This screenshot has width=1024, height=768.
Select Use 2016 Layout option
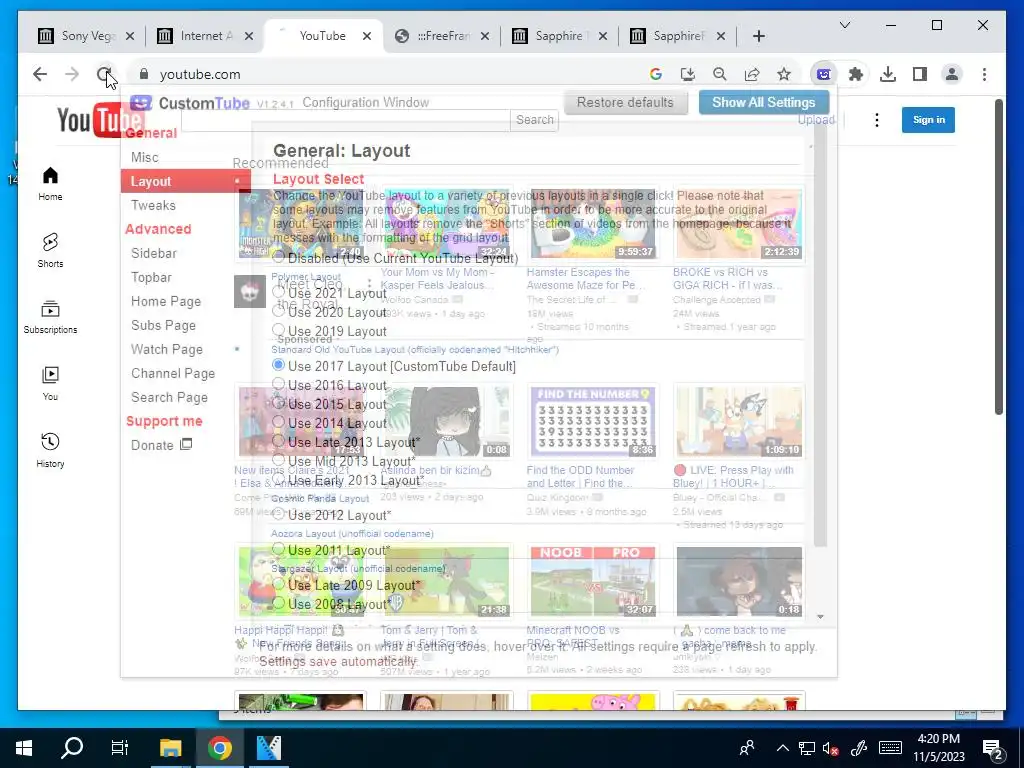point(279,384)
